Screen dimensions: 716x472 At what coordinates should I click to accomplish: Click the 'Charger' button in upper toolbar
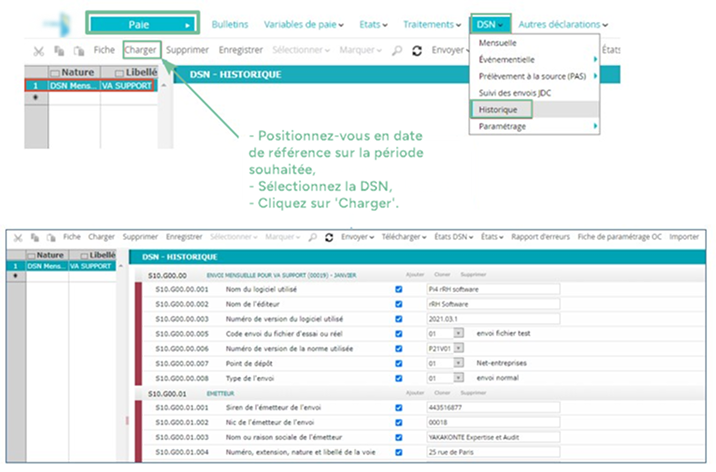(x=140, y=49)
